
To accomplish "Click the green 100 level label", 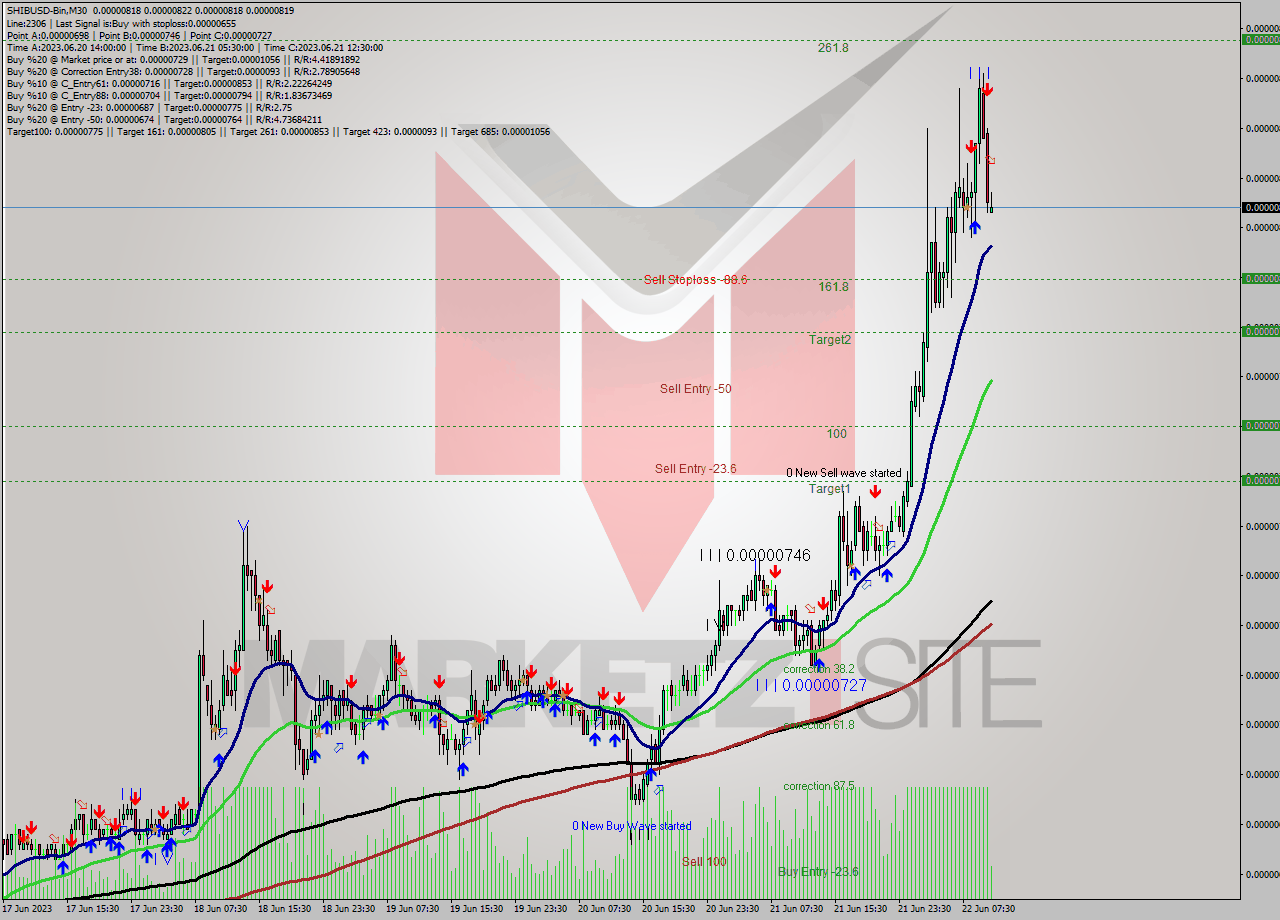I will point(837,434).
